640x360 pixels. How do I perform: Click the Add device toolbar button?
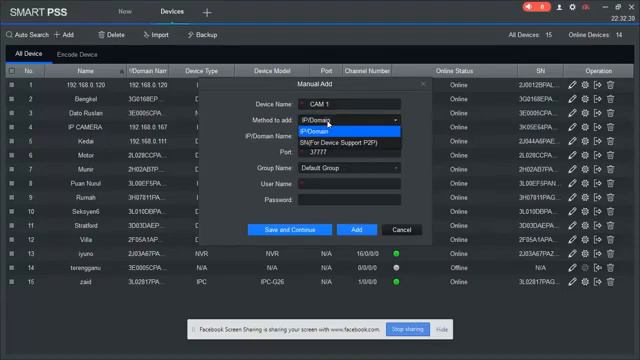[x=64, y=35]
